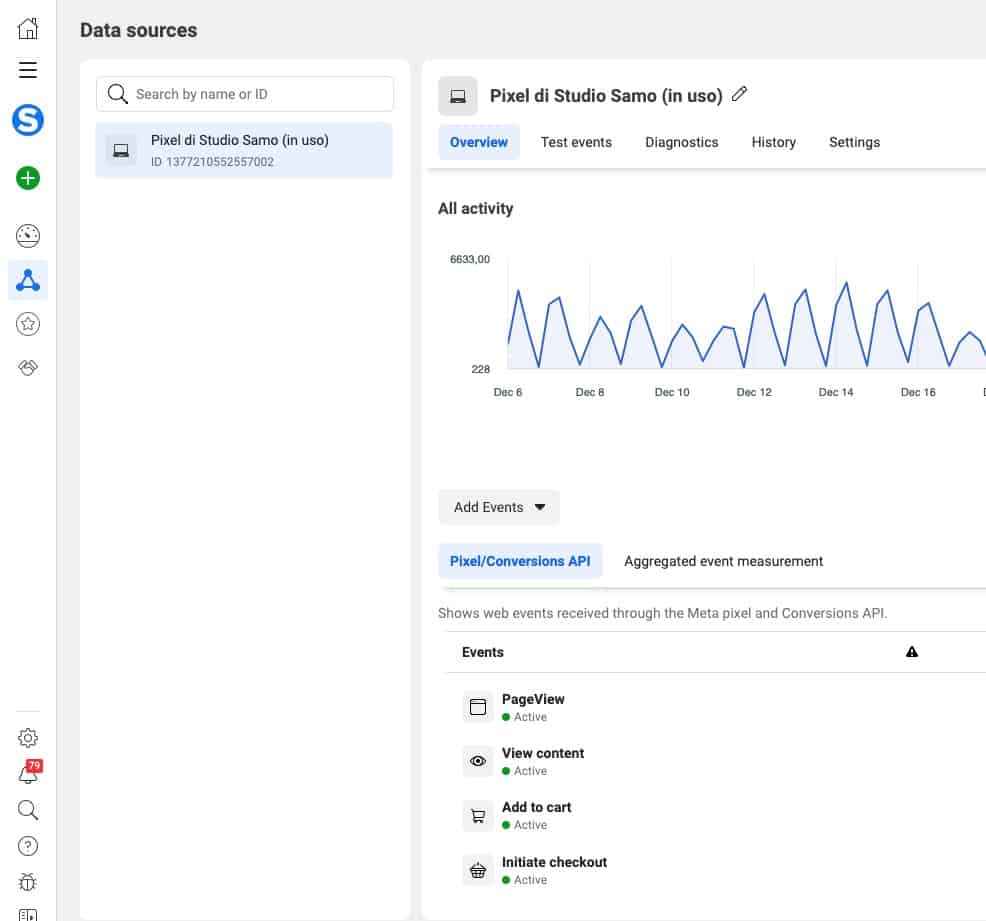986x921 pixels.
Task: Click the View content eye icon
Action: tap(478, 761)
